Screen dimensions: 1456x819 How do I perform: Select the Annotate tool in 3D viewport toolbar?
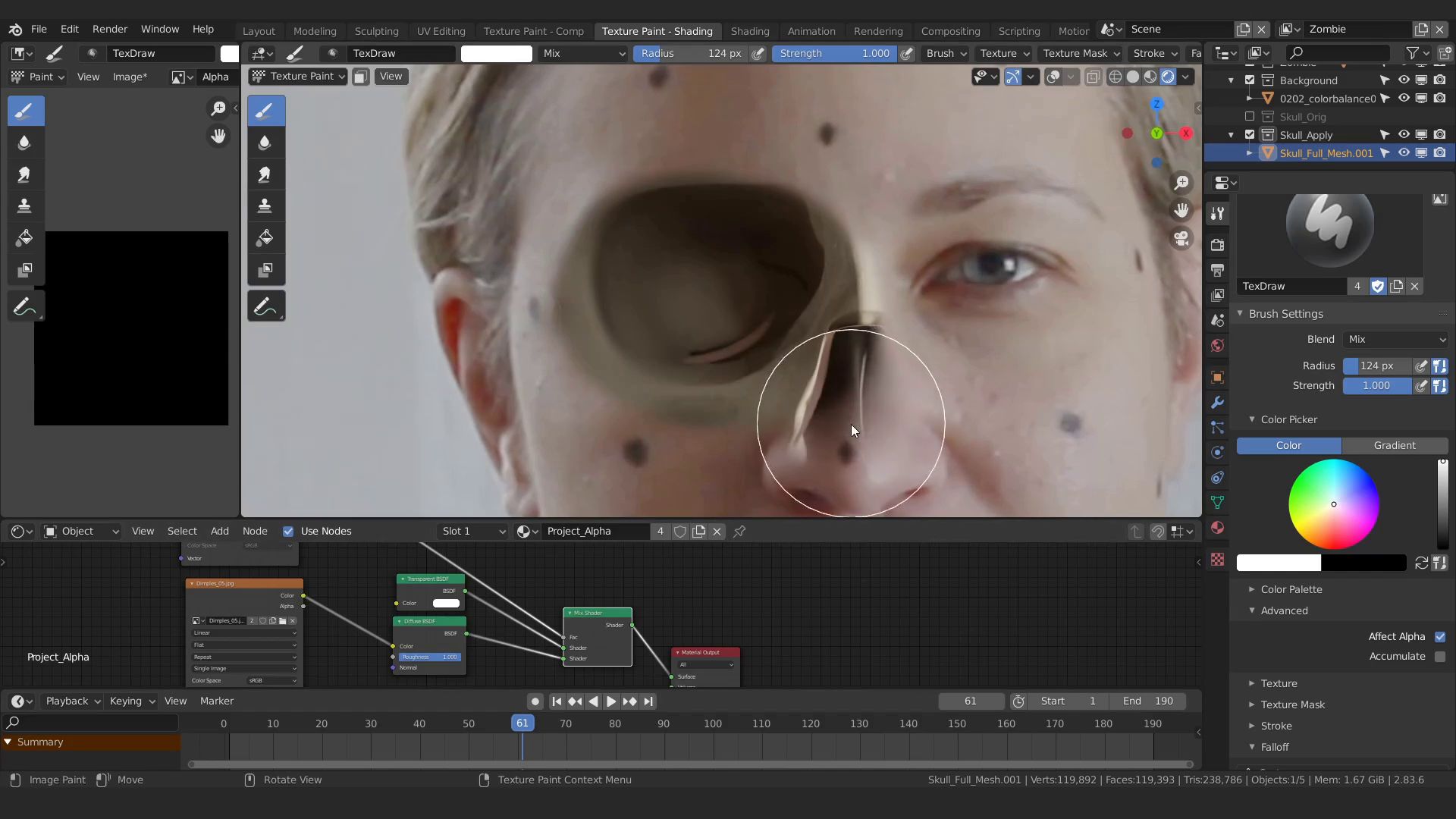(265, 306)
